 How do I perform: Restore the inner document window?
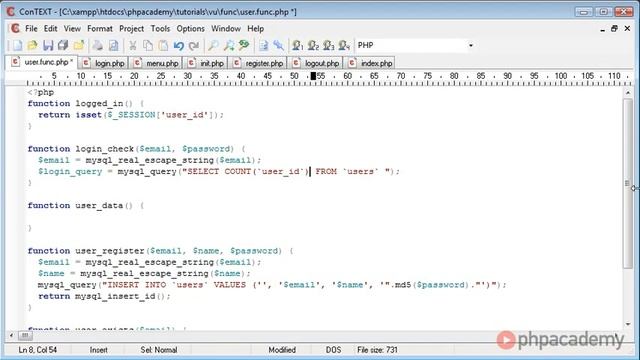click(614, 29)
